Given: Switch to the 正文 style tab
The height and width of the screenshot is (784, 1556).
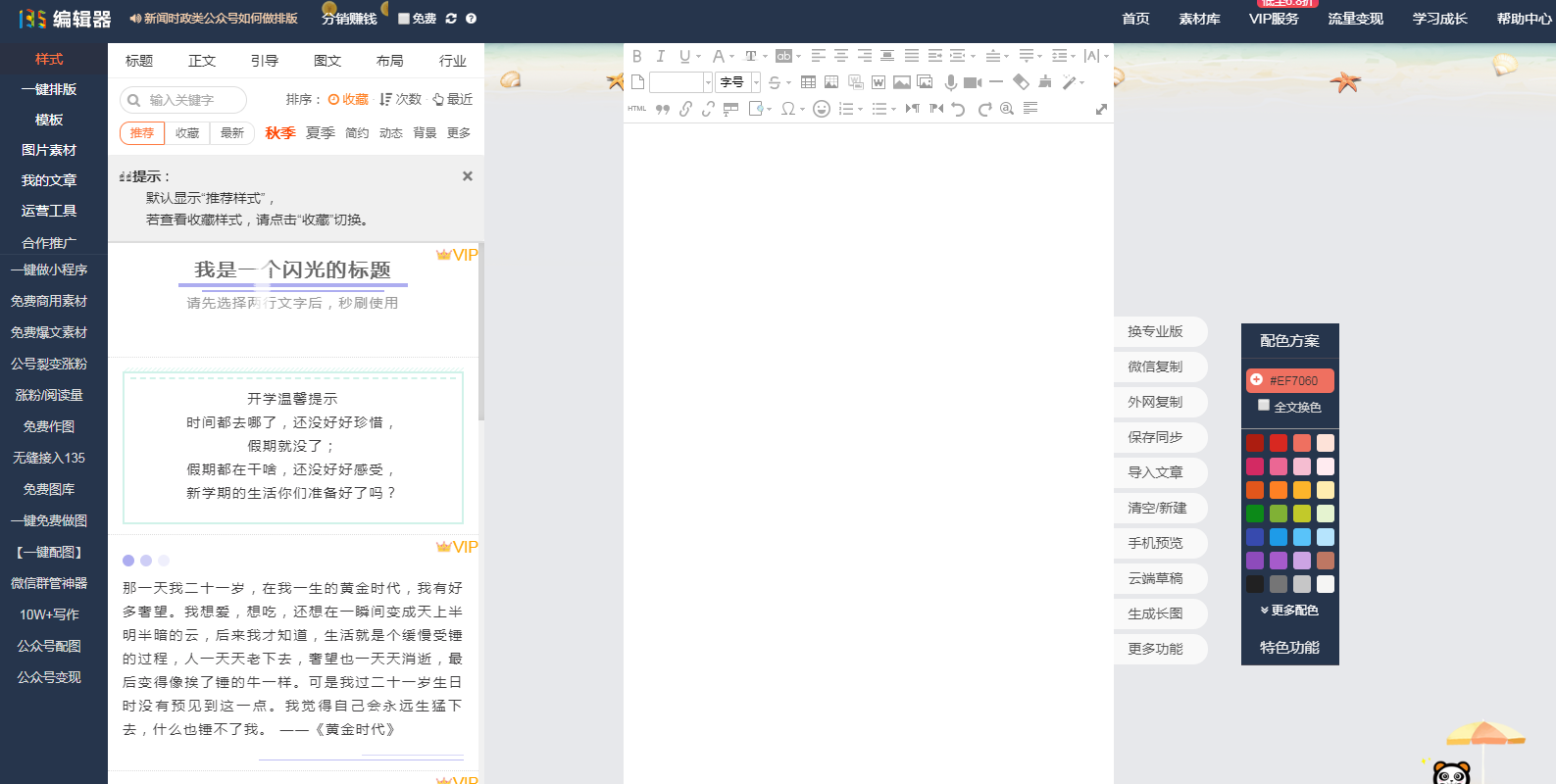Looking at the screenshot, I should pos(202,61).
